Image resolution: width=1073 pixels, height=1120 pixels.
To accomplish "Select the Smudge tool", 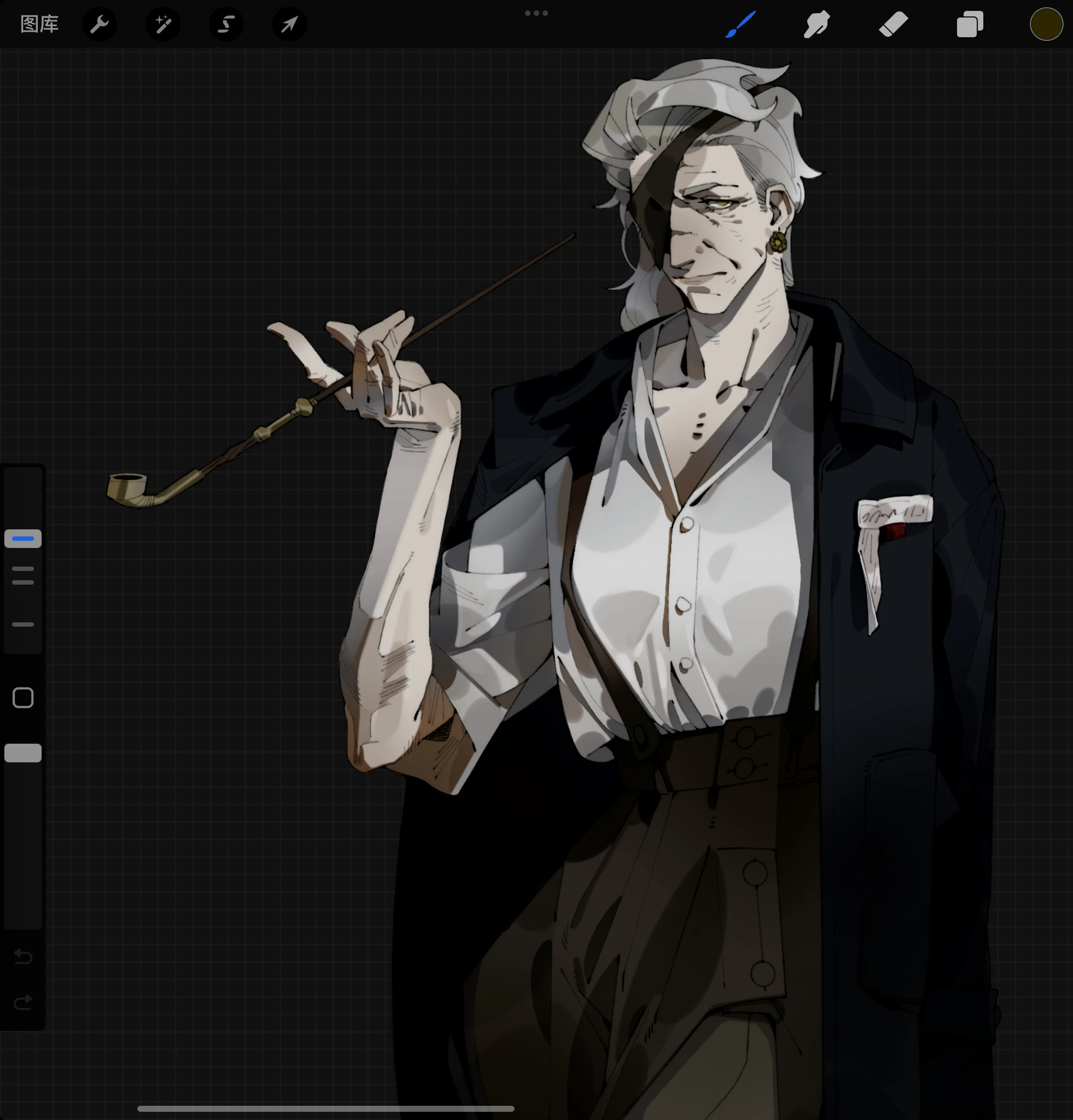I will pos(817,25).
